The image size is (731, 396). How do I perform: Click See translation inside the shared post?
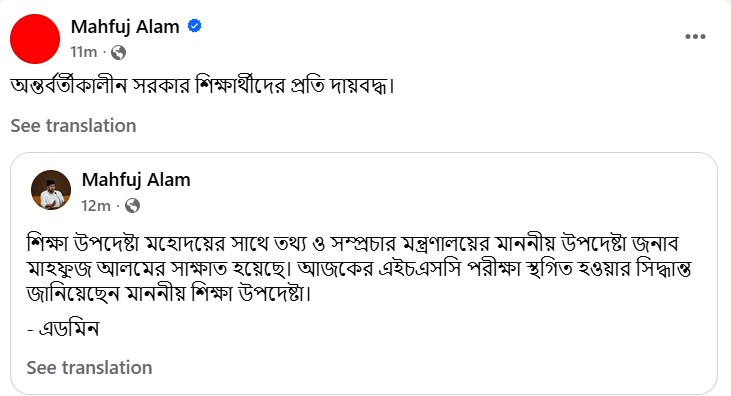(90, 368)
